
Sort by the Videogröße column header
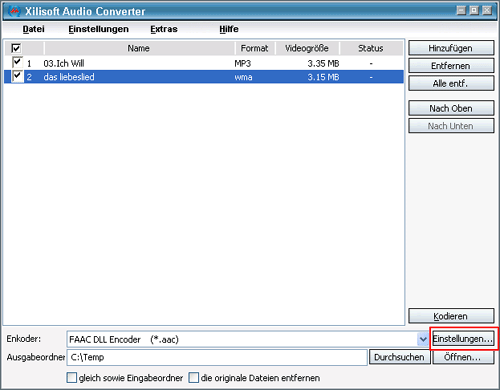[307, 48]
